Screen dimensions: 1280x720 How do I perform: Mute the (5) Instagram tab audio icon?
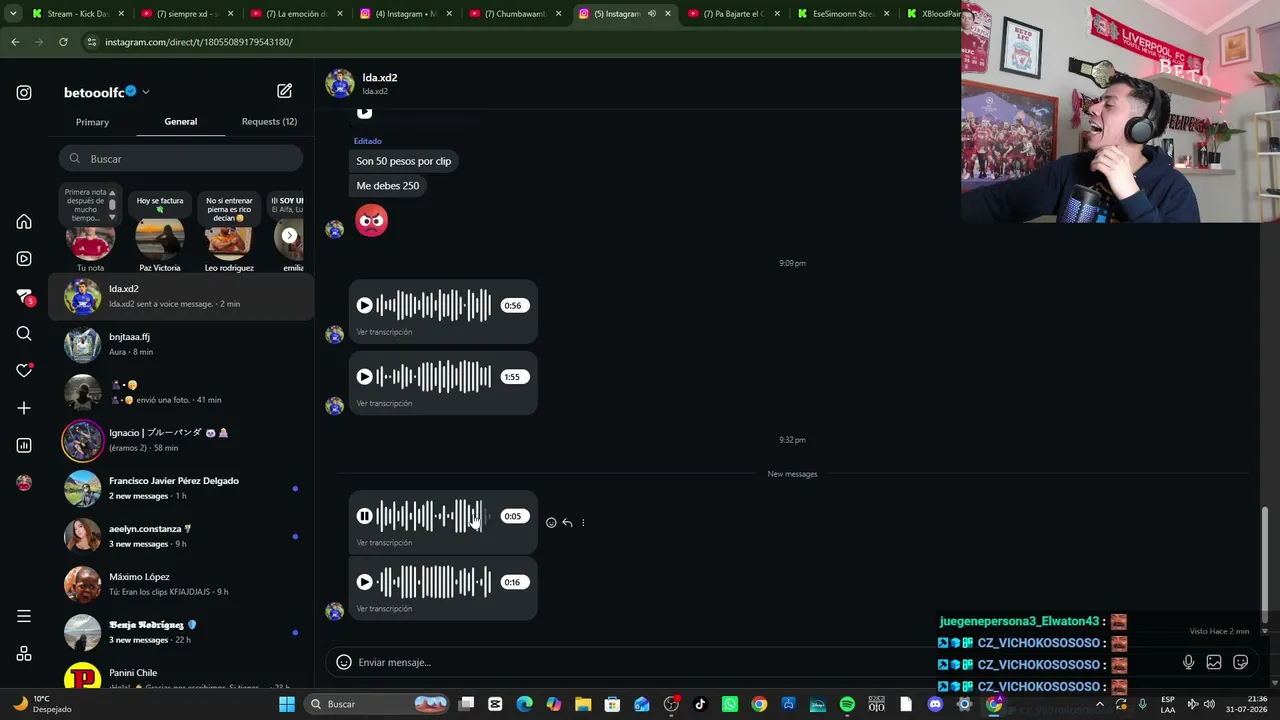[x=652, y=14]
